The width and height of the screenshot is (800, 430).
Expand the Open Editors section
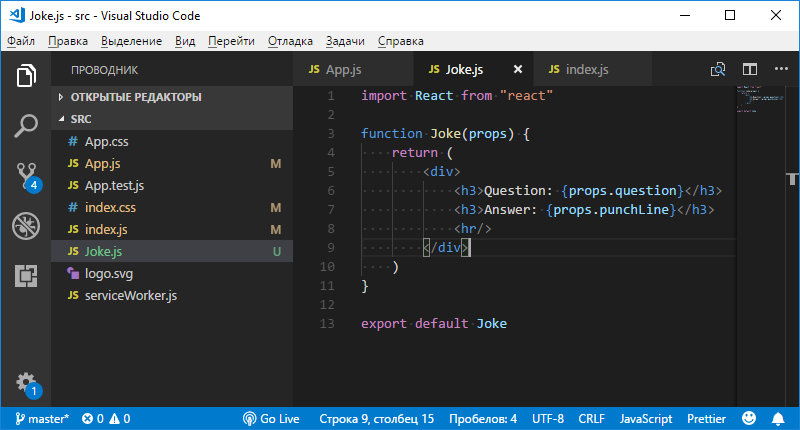[135, 97]
